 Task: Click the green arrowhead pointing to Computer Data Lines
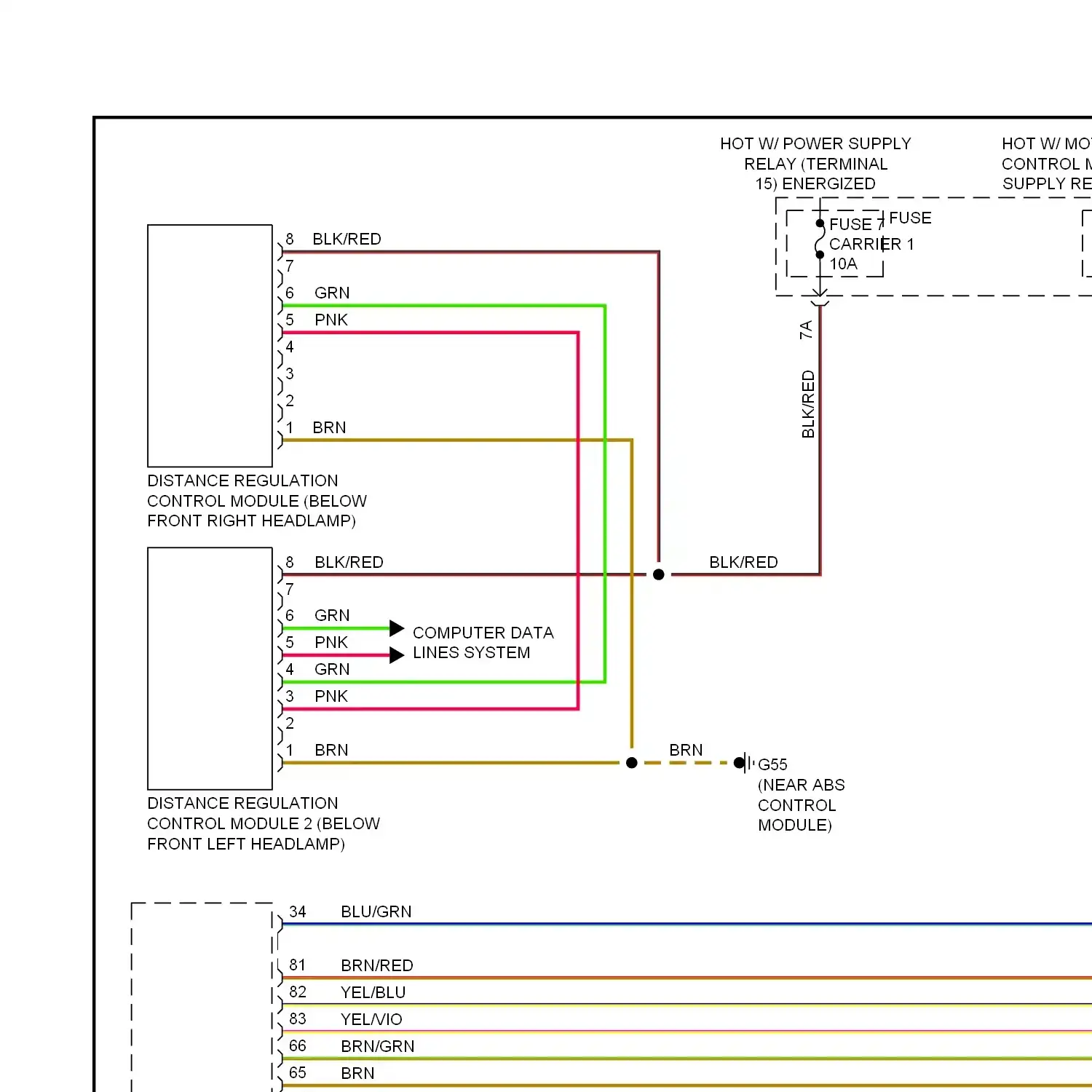pyautogui.click(x=397, y=628)
